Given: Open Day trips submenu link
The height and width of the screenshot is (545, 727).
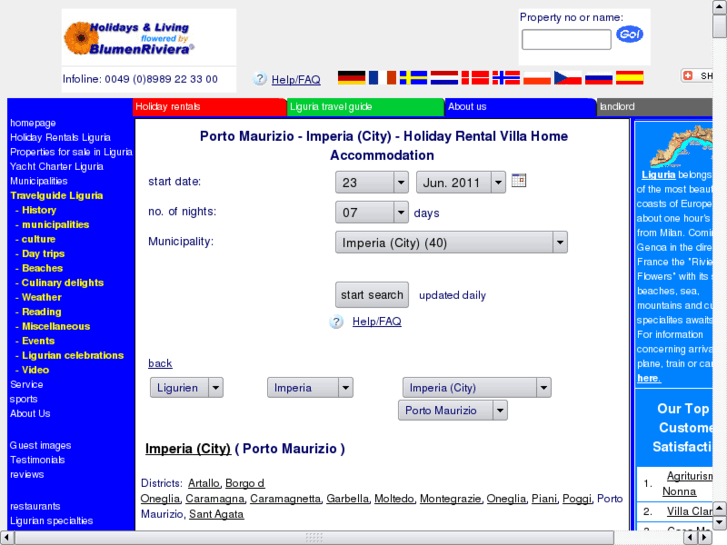Looking at the screenshot, I should coord(43,254).
